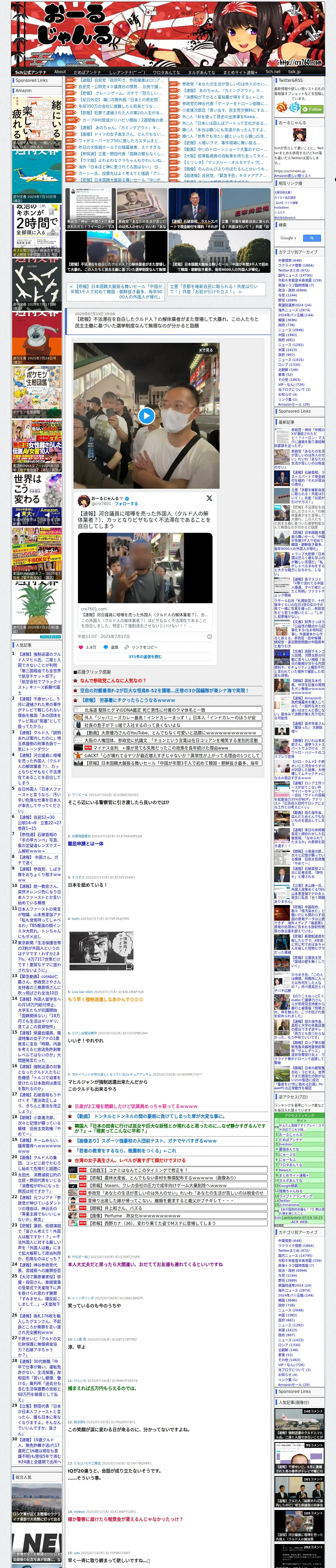Open category ロシア (1330)
The image size is (336, 1568).
pos(289,365)
